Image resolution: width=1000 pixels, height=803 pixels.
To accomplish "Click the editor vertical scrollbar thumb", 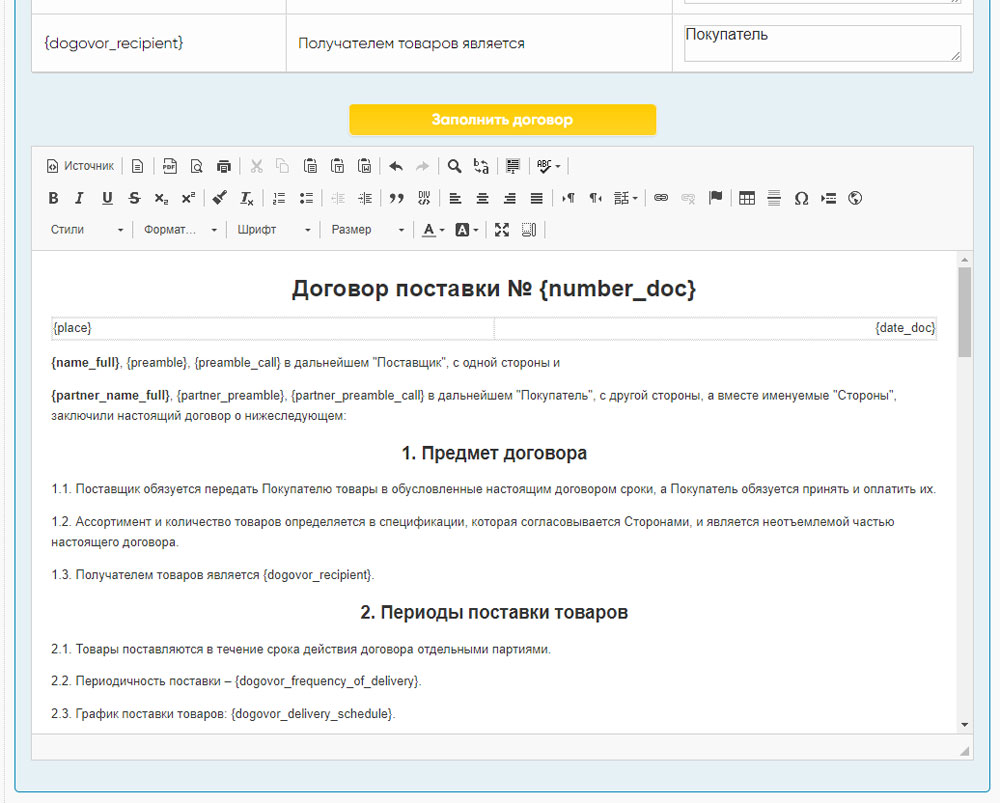I will (964, 312).
